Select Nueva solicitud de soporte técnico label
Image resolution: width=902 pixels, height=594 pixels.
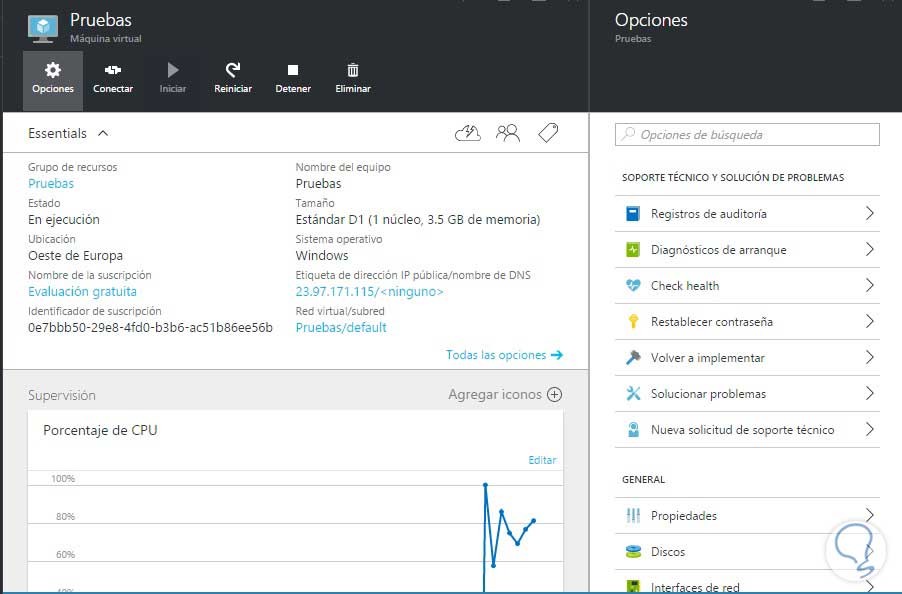click(x=743, y=430)
